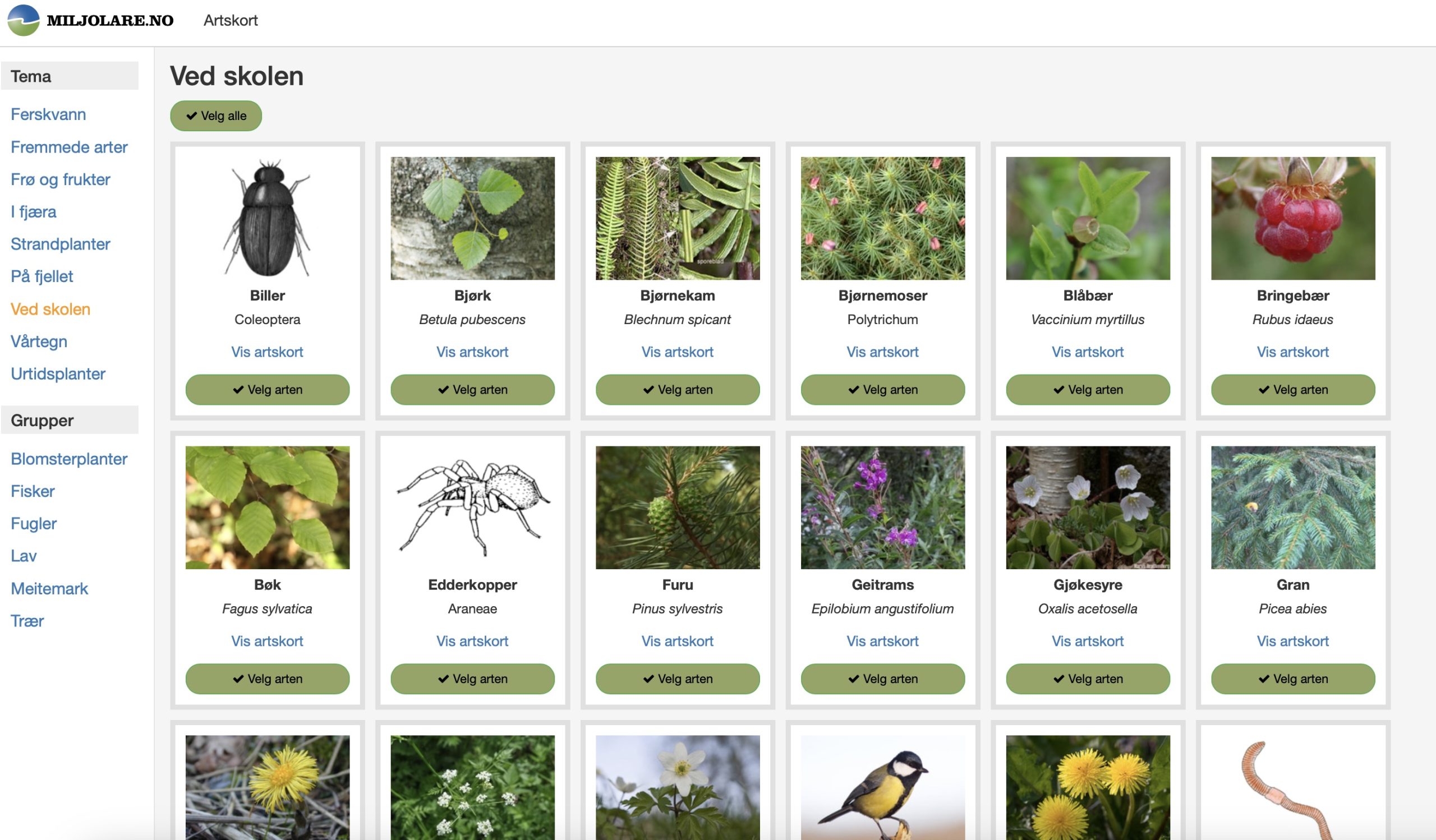This screenshot has height=840, width=1436.
Task: Open Vis artskort for Bøk
Action: 267,641
